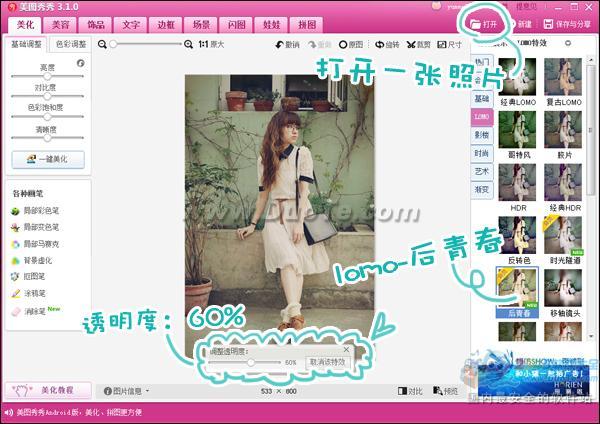Click the 撤销 undo button
Viewport: 600px width, 424px height.
[287, 45]
